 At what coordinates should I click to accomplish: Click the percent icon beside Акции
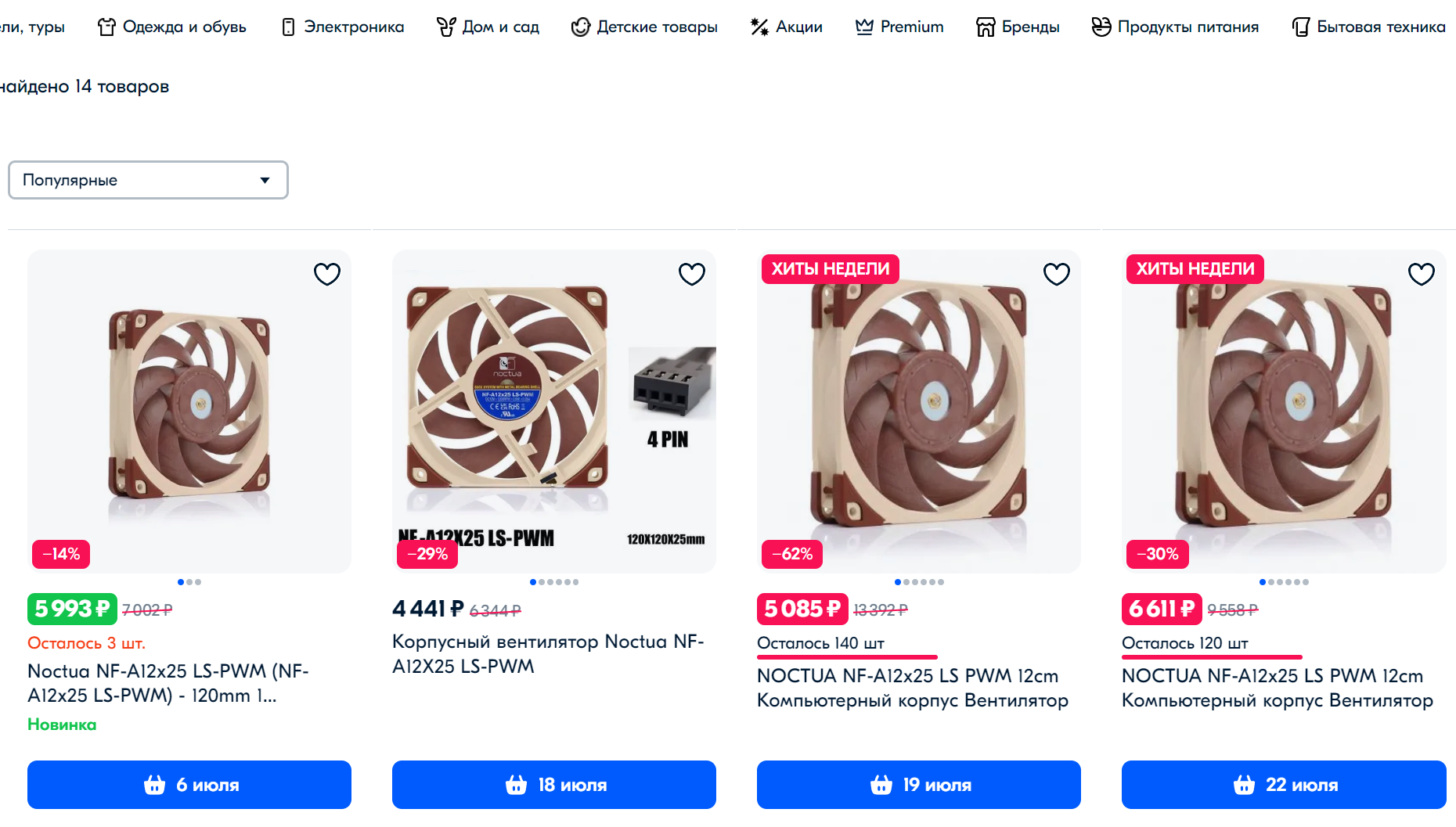point(759,27)
